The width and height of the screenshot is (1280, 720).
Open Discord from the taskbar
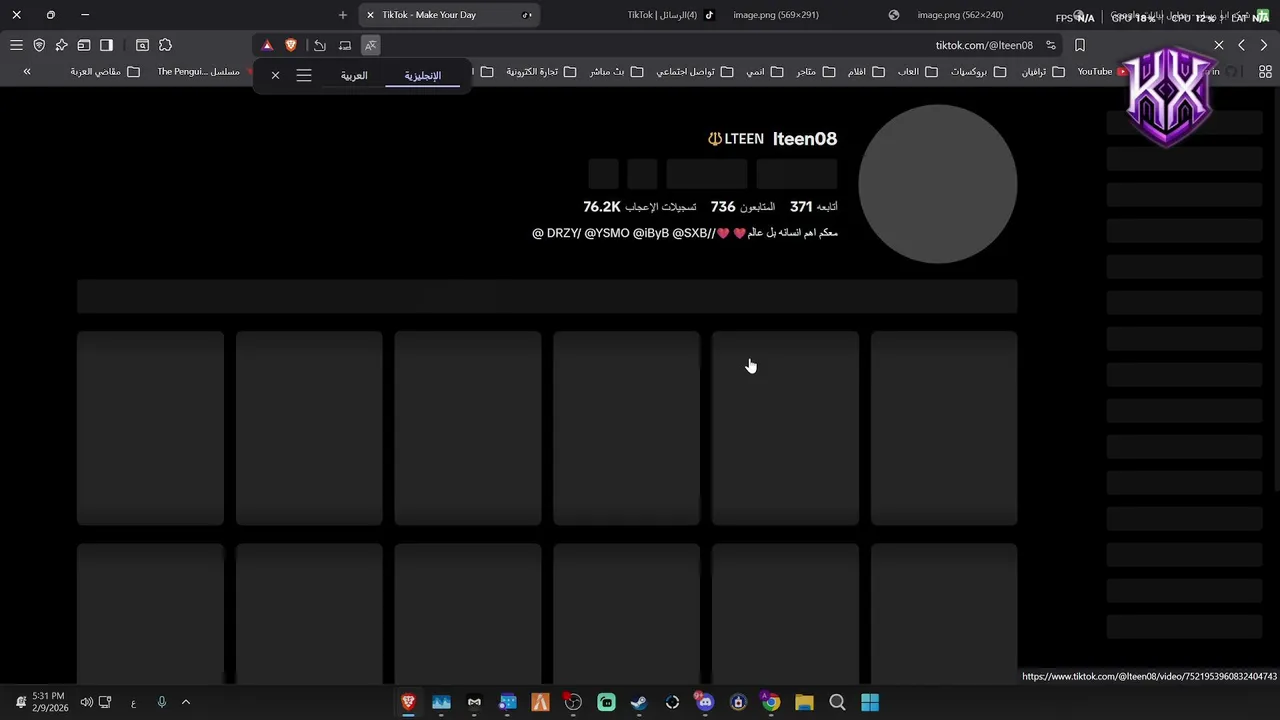pos(705,702)
